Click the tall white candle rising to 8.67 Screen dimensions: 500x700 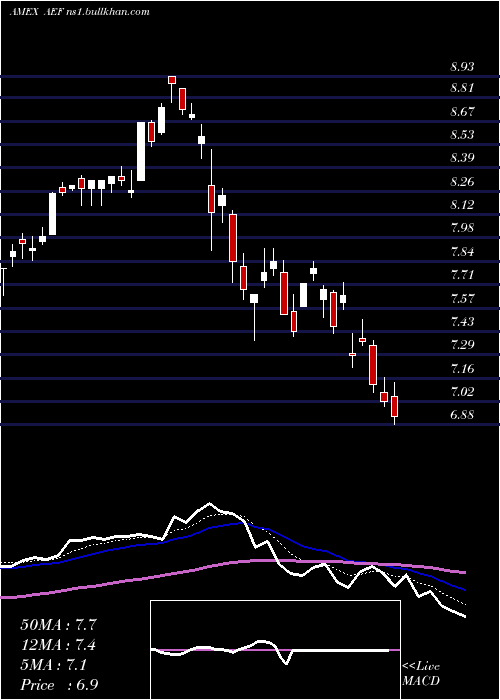coord(141,151)
